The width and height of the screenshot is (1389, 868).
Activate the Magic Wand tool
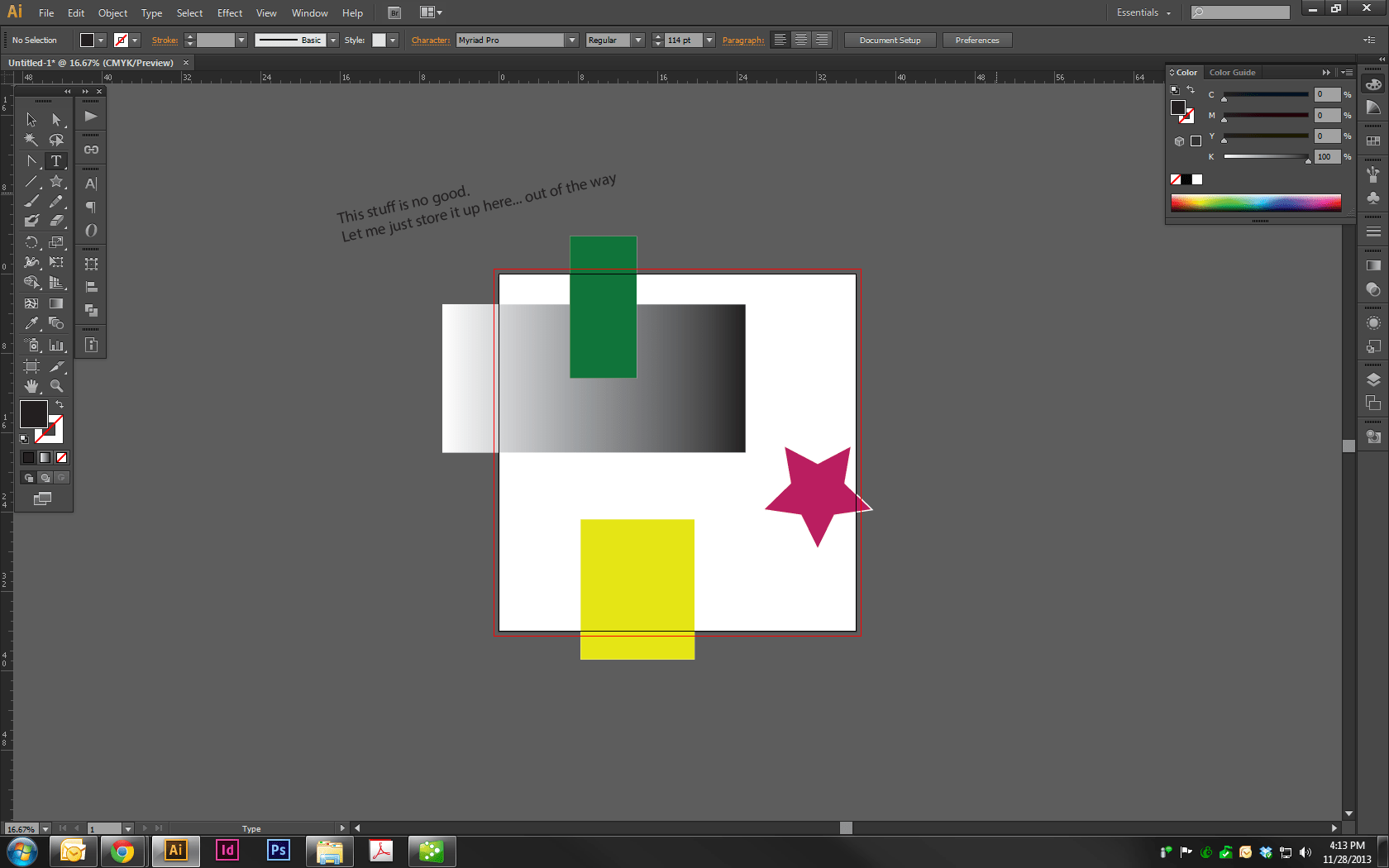(31, 140)
